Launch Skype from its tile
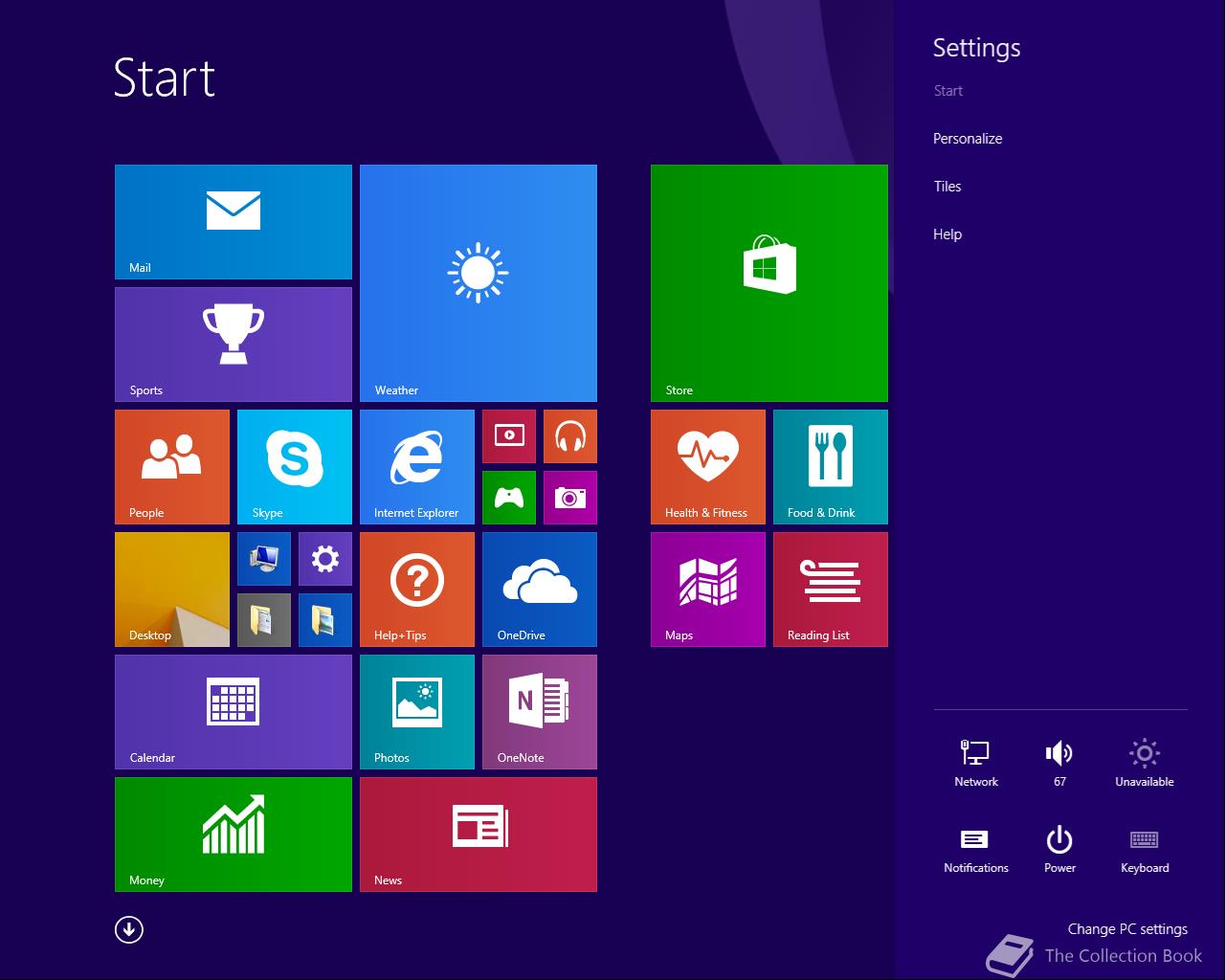Viewport: 1225px width, 980px height. click(x=295, y=467)
